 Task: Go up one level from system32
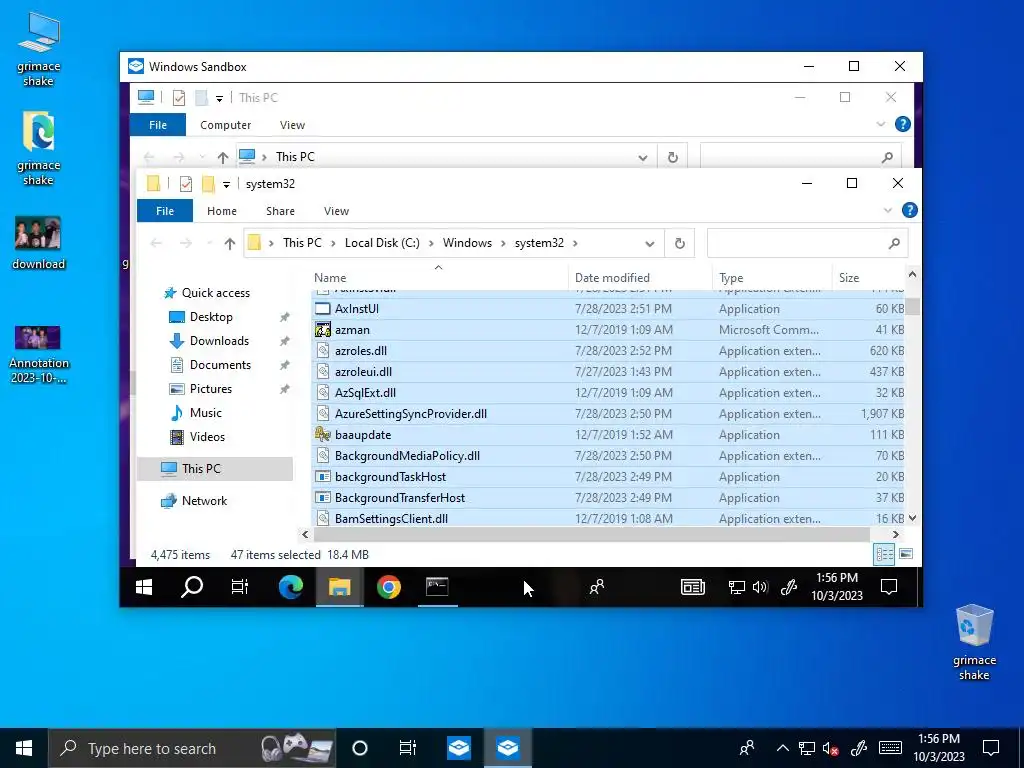point(229,244)
